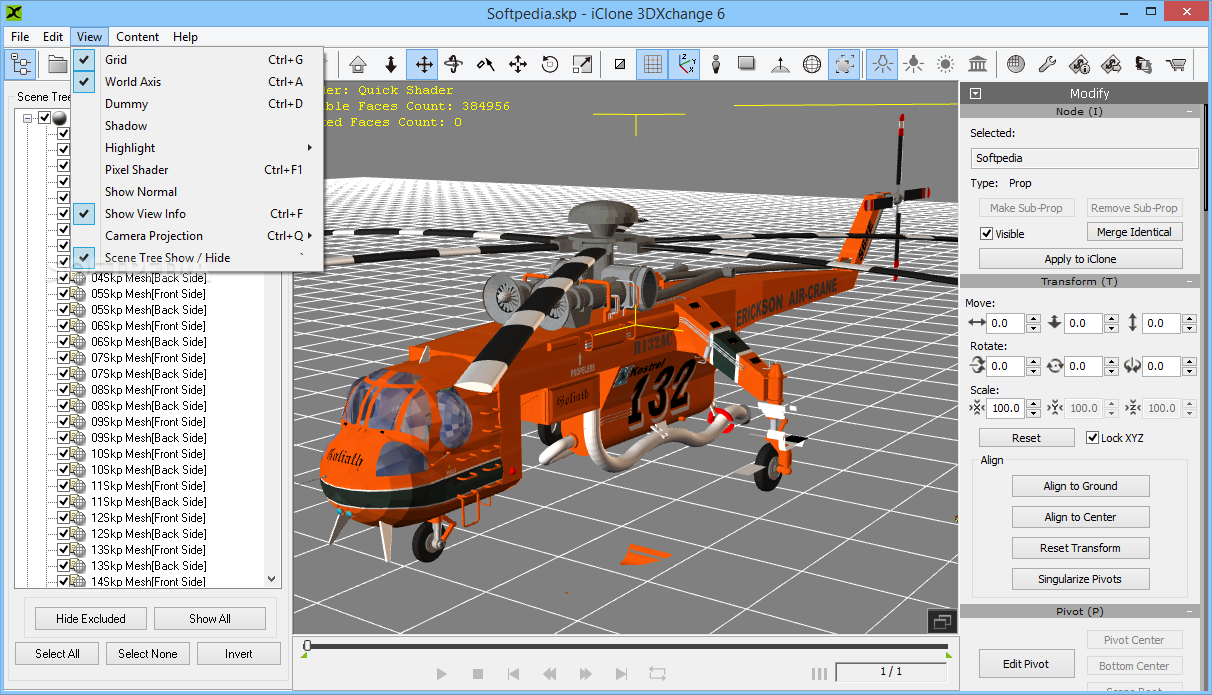
Task: Click the dark rectangle screen toolbar icon
Action: coord(747,65)
